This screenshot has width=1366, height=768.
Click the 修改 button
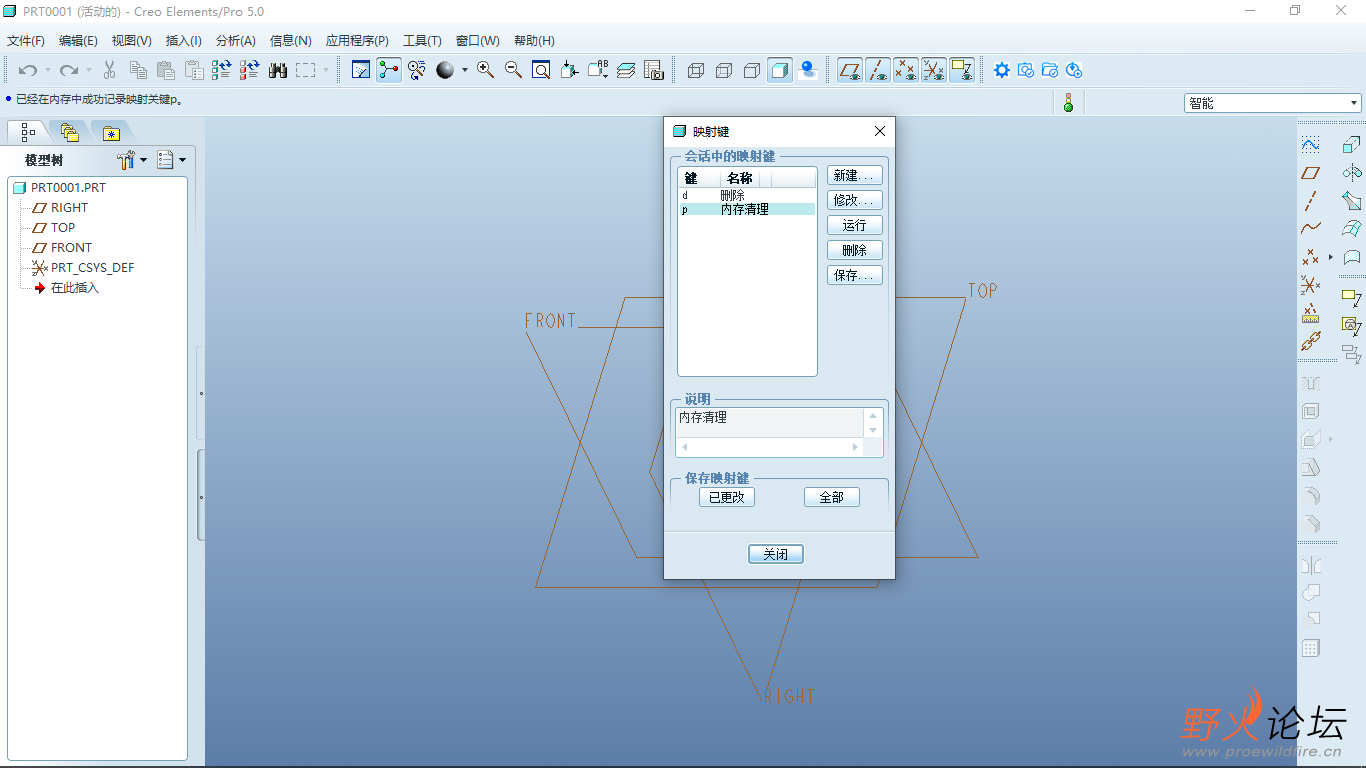point(855,200)
